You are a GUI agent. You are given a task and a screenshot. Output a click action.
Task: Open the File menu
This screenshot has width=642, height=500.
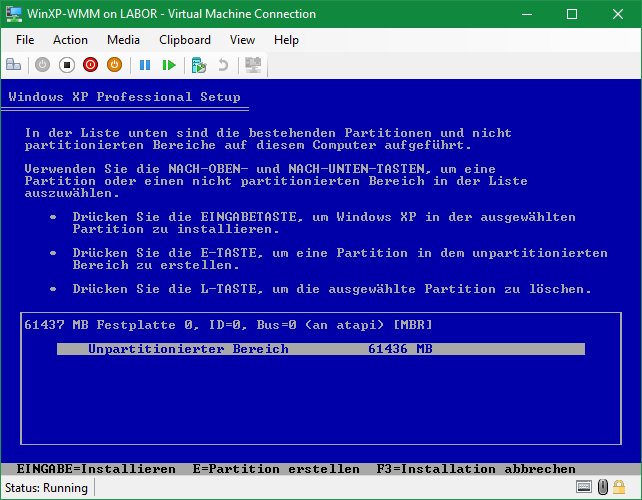[x=25, y=40]
